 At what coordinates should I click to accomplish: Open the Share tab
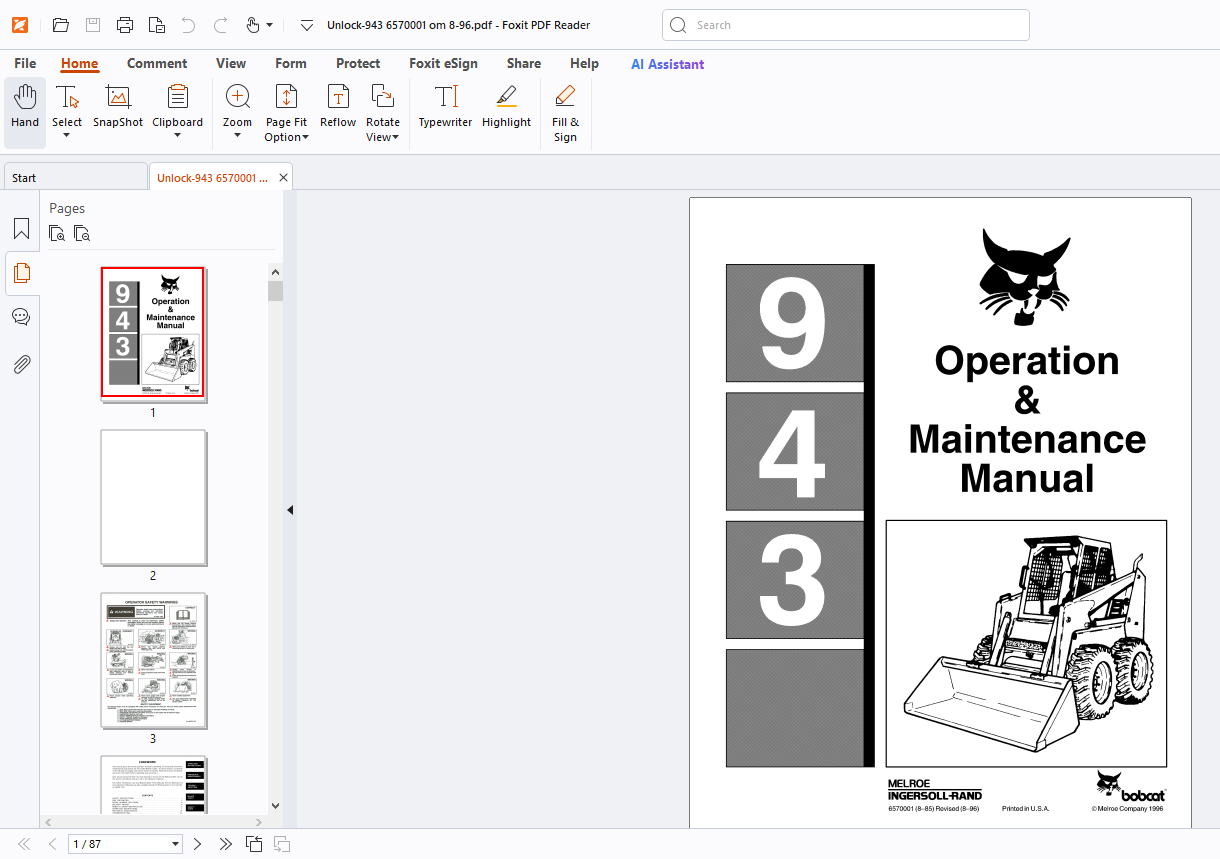pos(524,63)
